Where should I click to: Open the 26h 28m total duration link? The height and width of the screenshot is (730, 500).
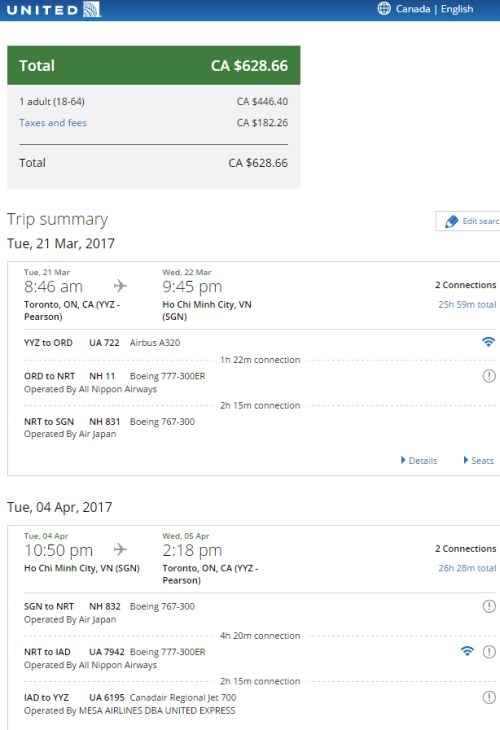467,568
